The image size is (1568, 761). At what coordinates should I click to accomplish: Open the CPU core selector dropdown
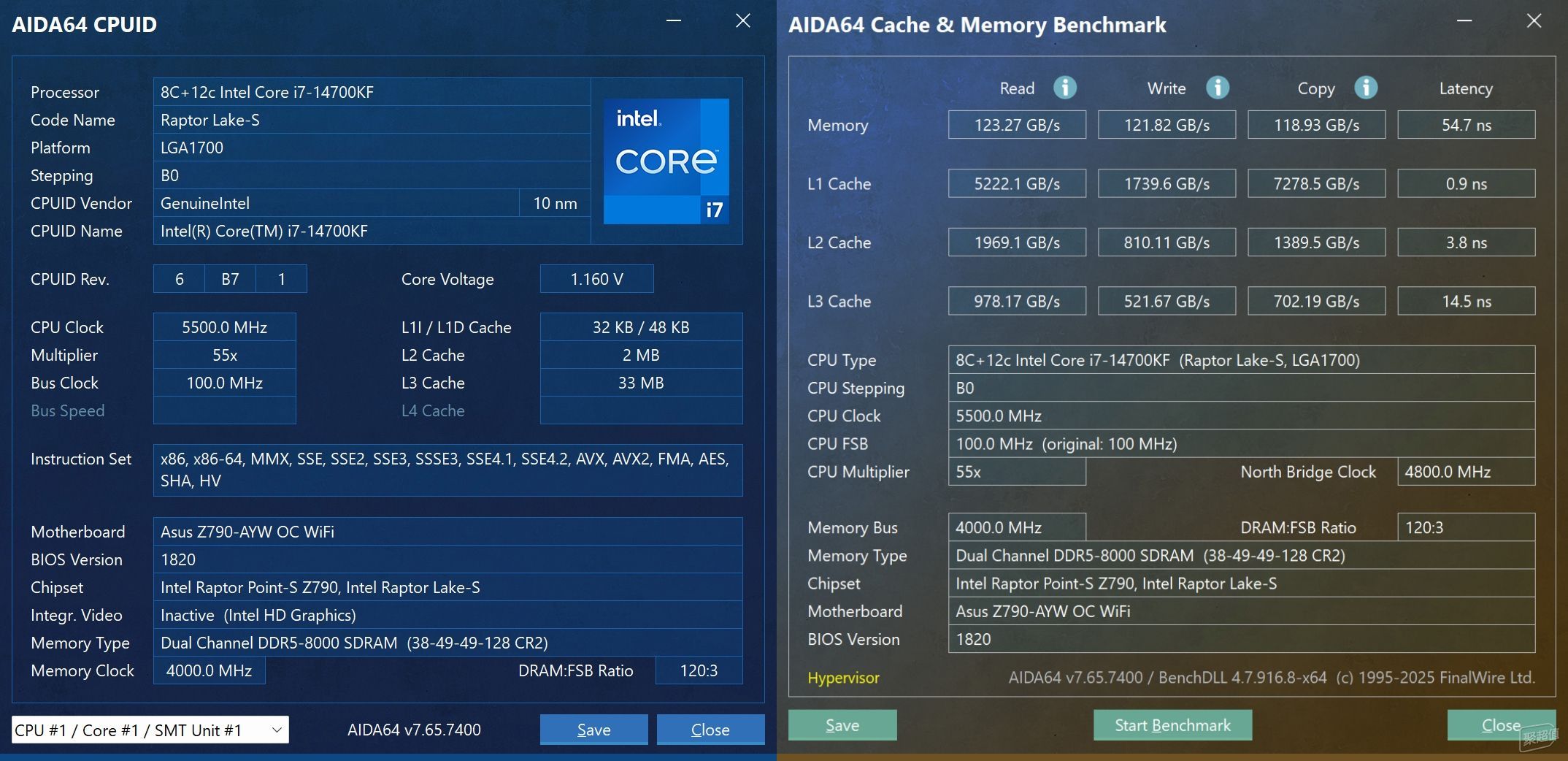pyautogui.click(x=150, y=730)
